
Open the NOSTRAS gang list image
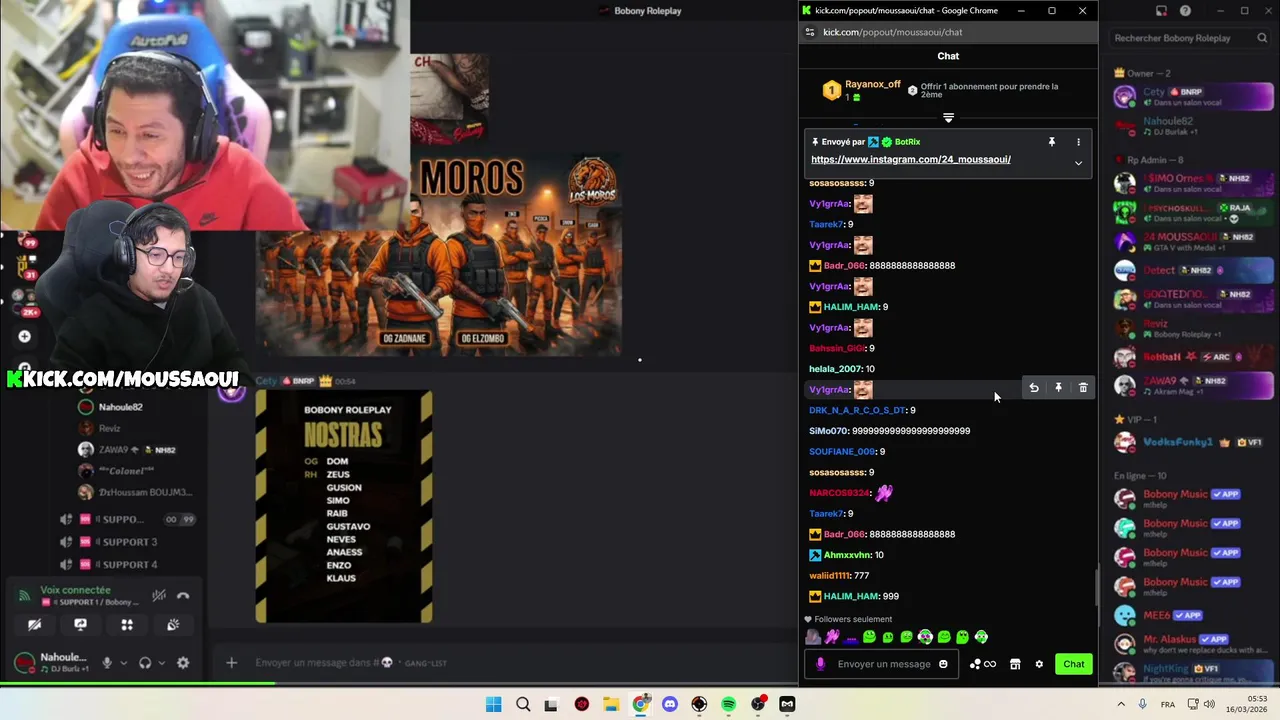point(344,506)
